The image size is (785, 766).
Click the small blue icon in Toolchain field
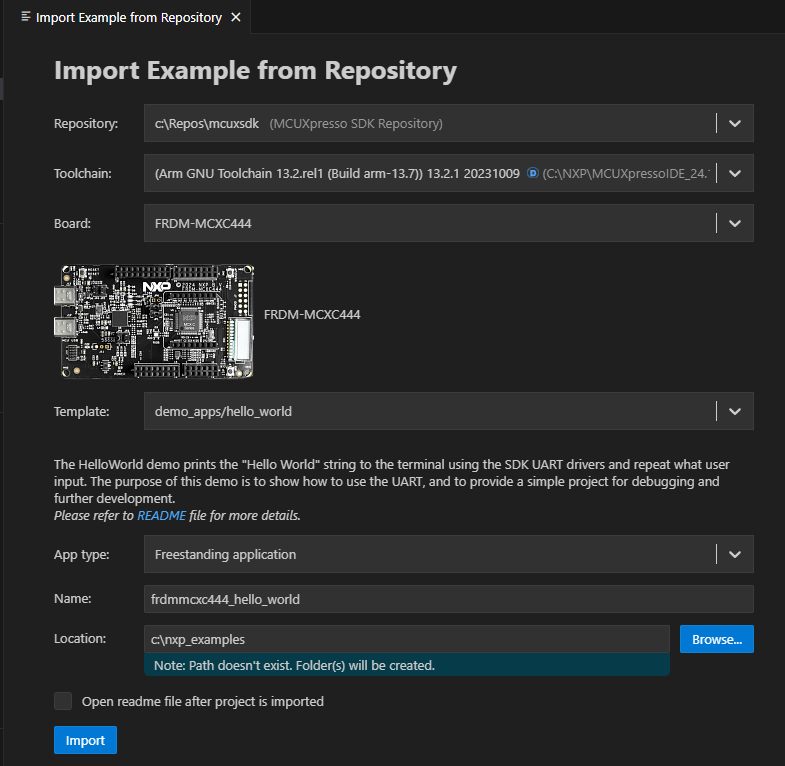point(531,174)
